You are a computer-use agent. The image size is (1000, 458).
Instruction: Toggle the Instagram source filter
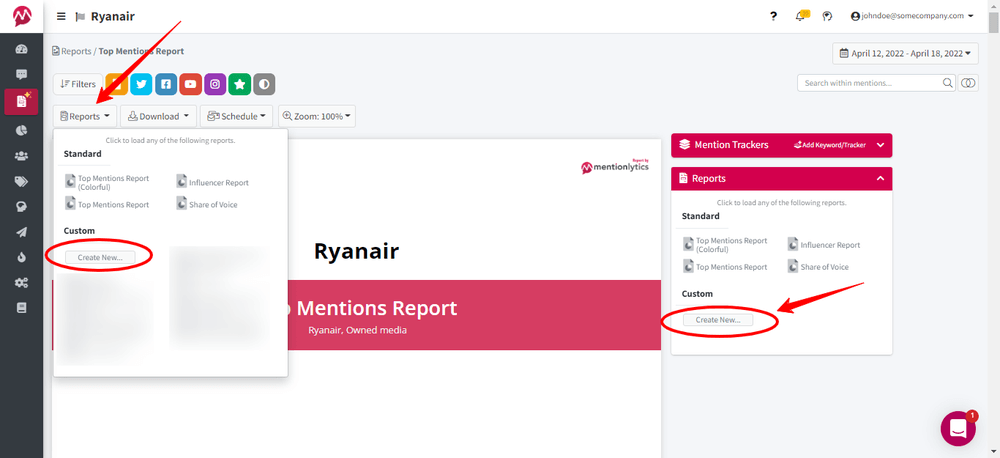(215, 84)
